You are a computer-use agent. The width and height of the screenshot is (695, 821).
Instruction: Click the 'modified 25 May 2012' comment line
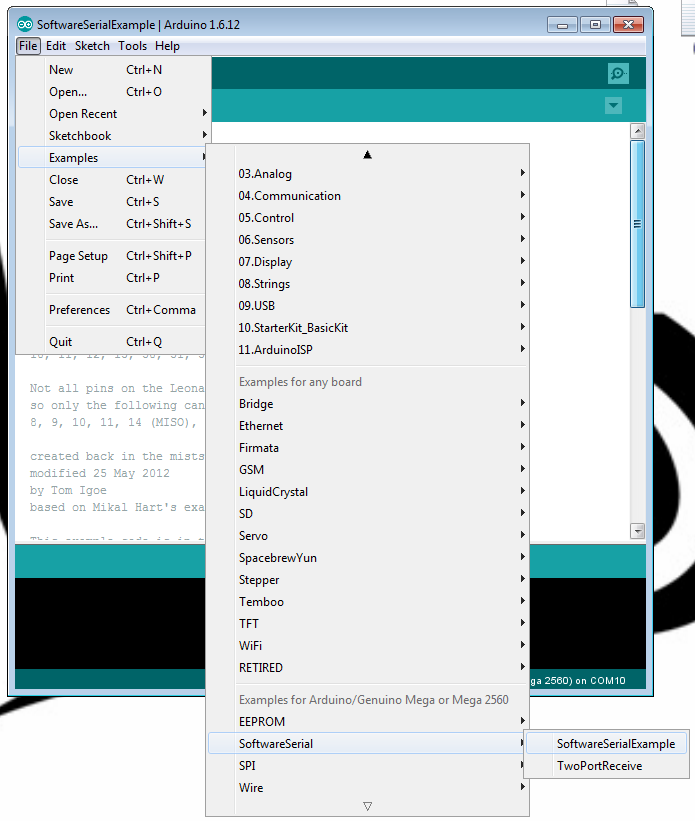point(100,473)
